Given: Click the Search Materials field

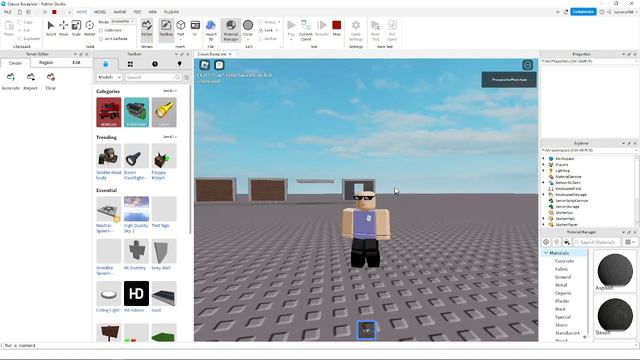Looking at the screenshot, I should 598,242.
